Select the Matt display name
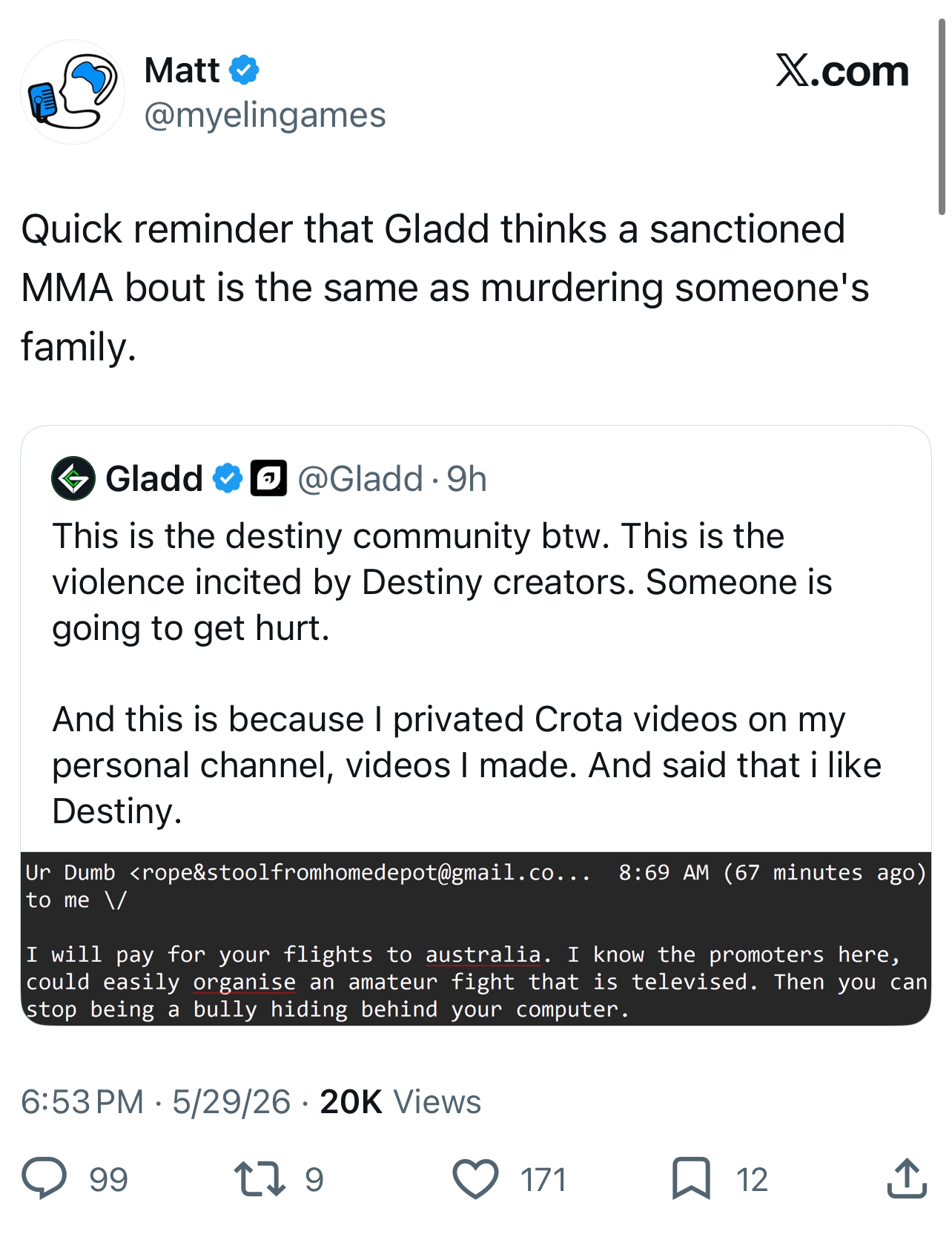The height and width of the screenshot is (1237, 952). click(182, 70)
